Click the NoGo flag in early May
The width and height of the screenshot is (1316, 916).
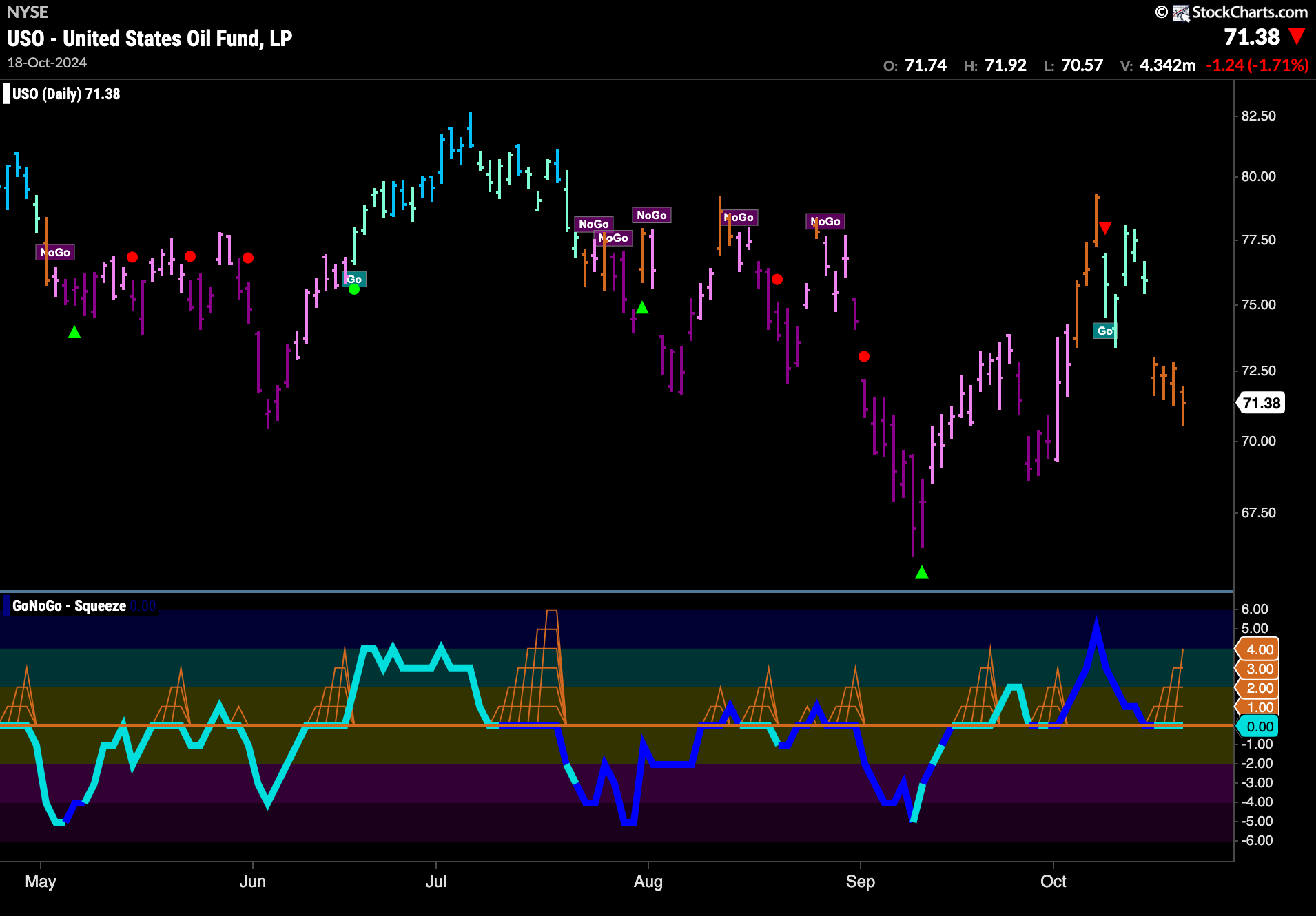[x=54, y=252]
